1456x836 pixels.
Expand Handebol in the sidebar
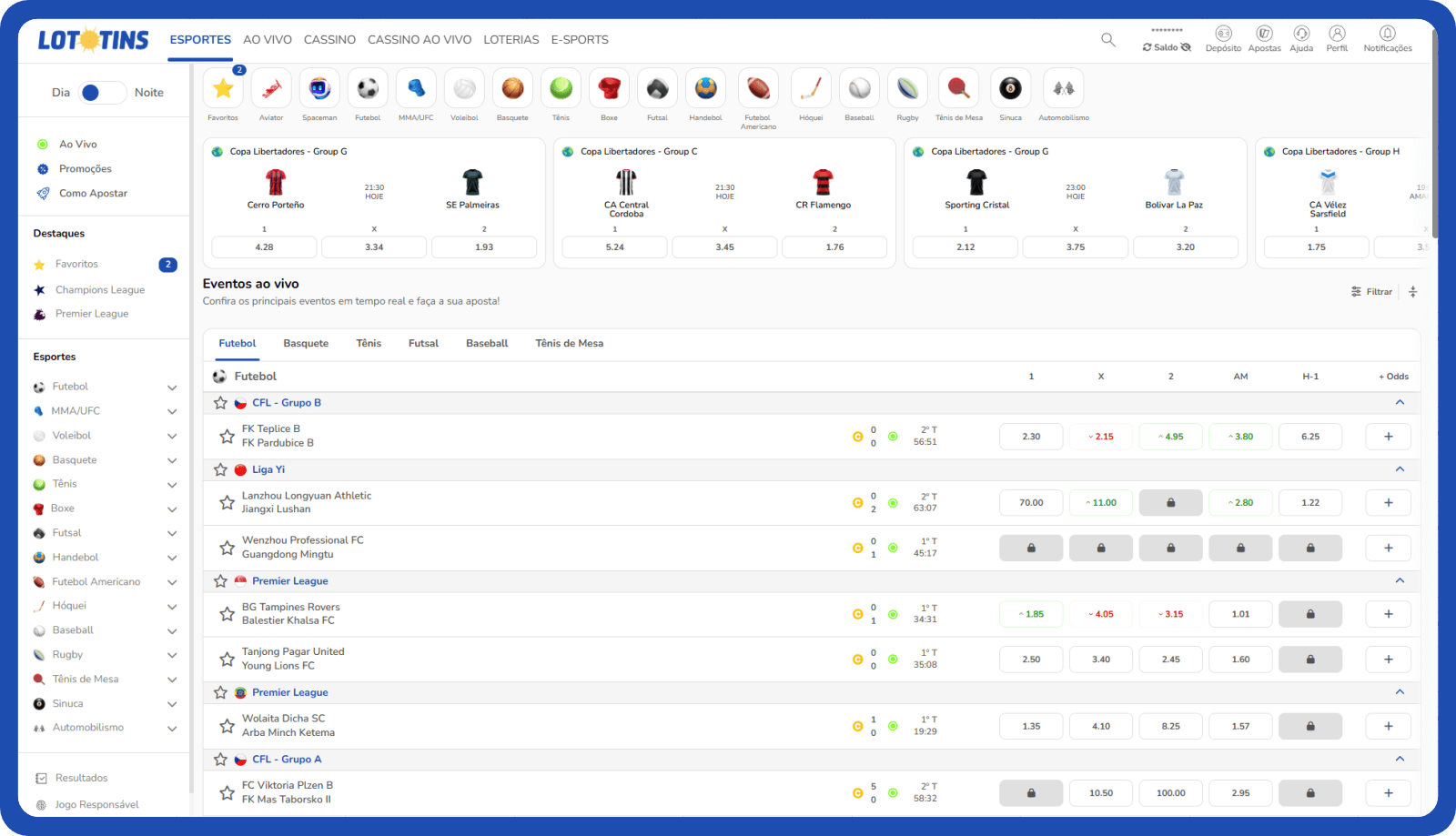172,558
